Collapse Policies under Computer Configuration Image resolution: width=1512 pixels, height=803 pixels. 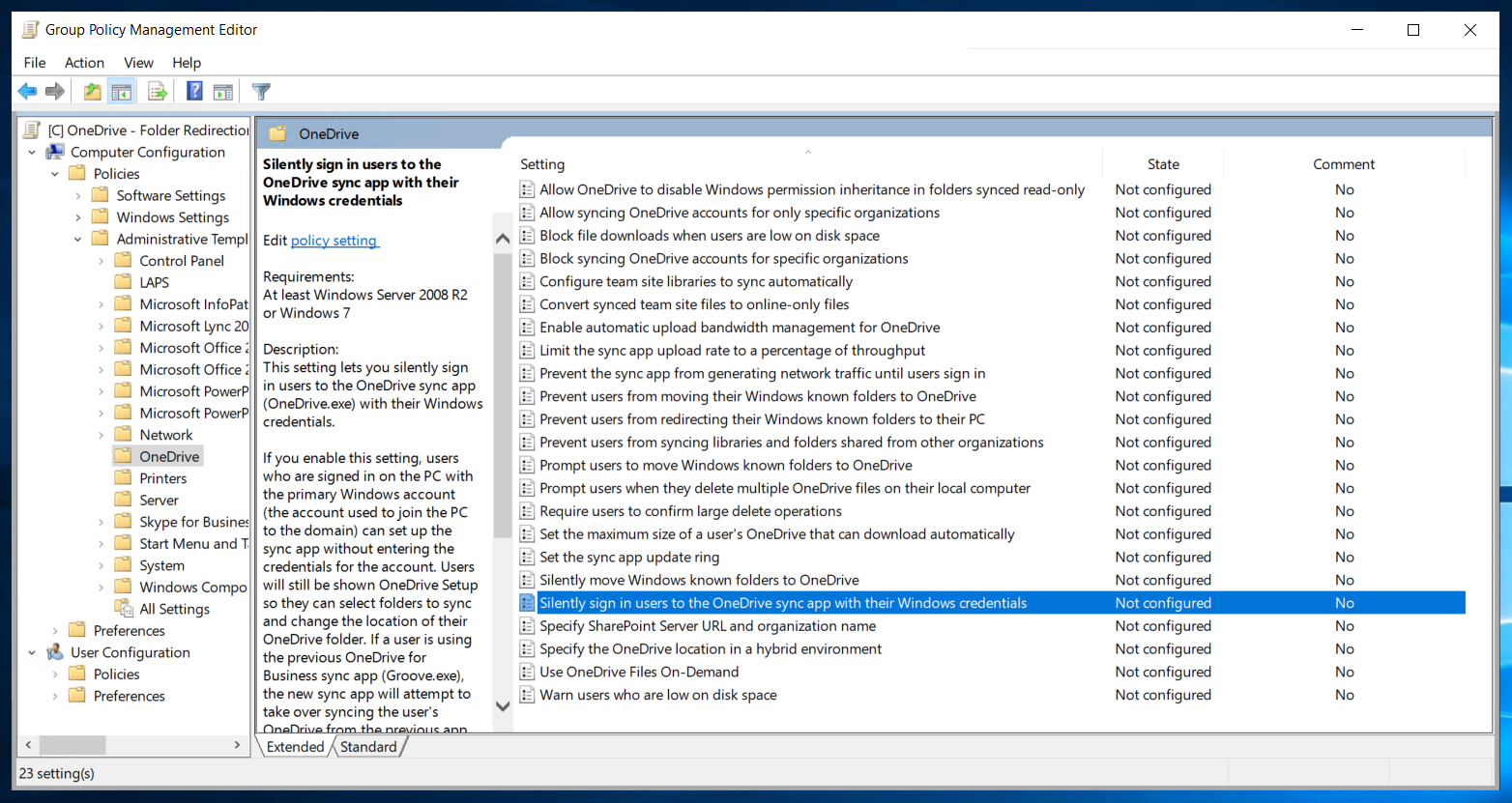tap(55, 174)
